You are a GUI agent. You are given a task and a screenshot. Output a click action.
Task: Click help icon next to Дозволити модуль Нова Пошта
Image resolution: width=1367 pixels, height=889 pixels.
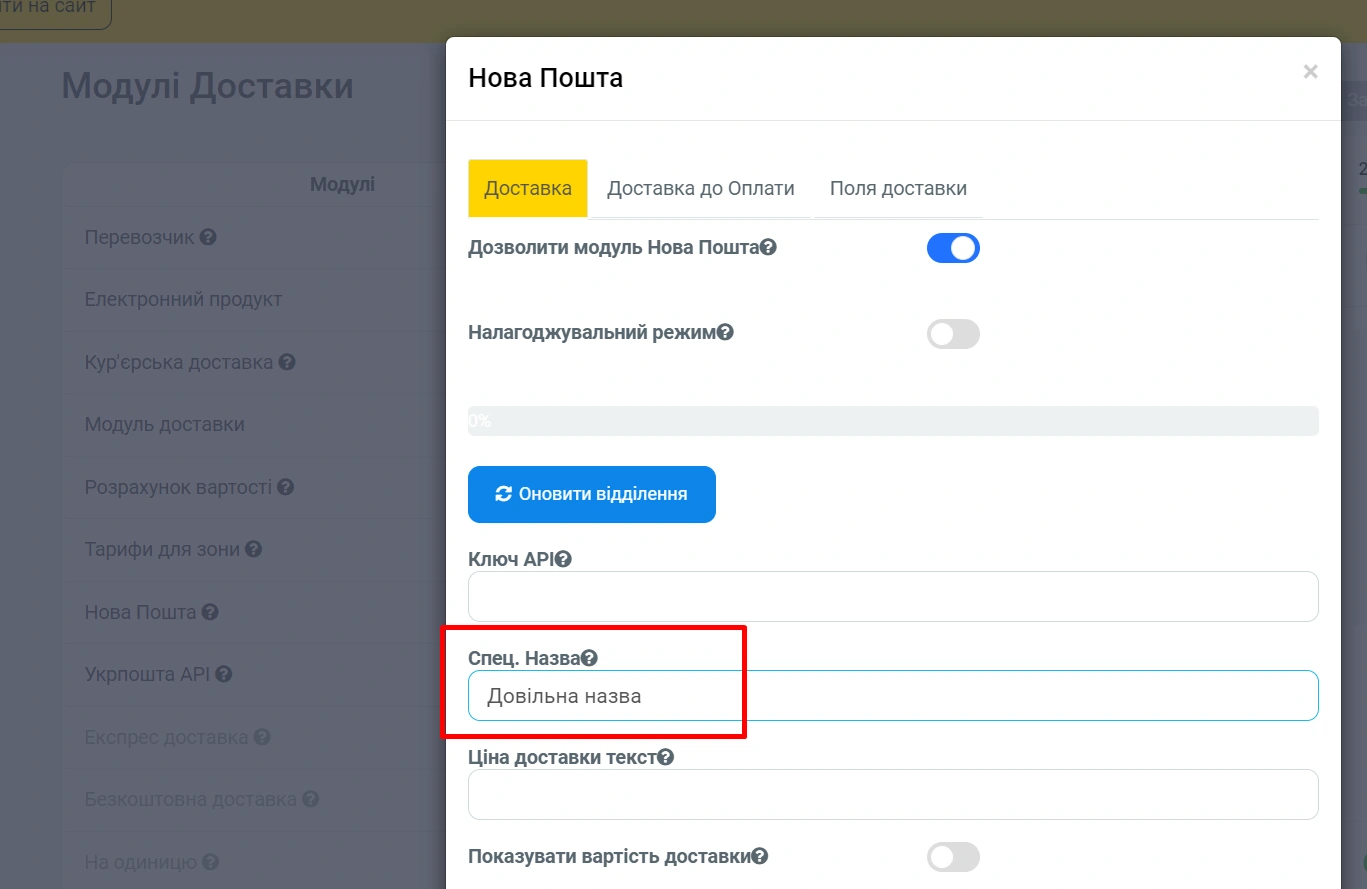click(768, 247)
